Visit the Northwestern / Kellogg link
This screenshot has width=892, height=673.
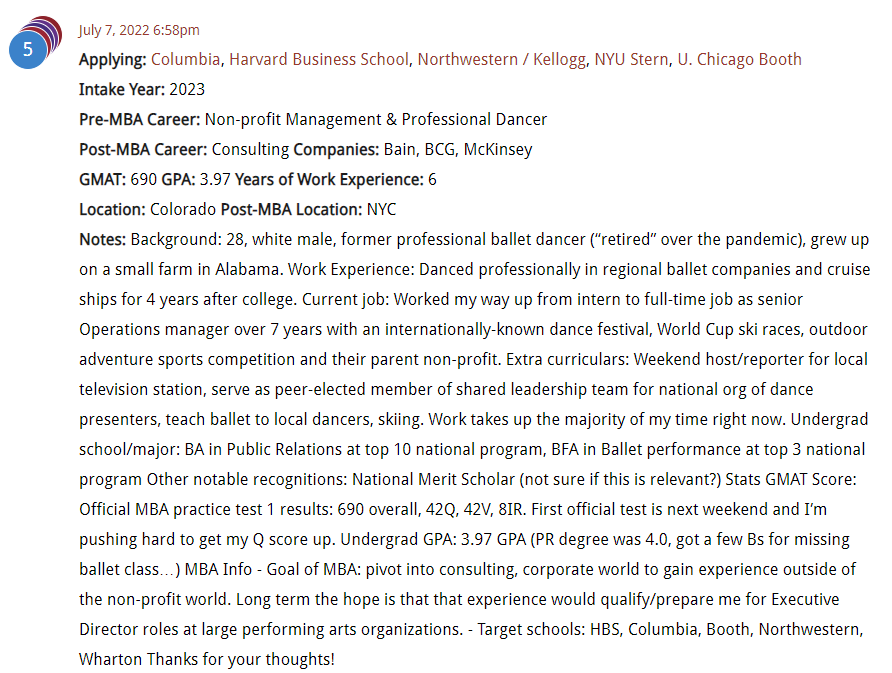502,59
